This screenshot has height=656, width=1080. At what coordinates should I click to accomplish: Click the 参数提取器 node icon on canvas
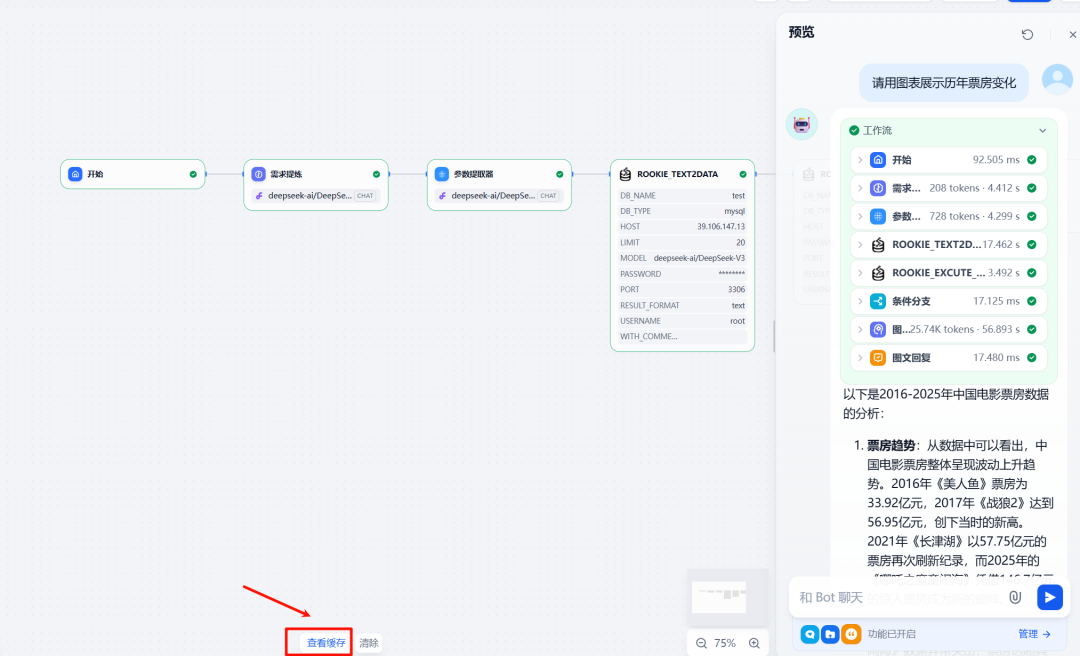point(442,174)
